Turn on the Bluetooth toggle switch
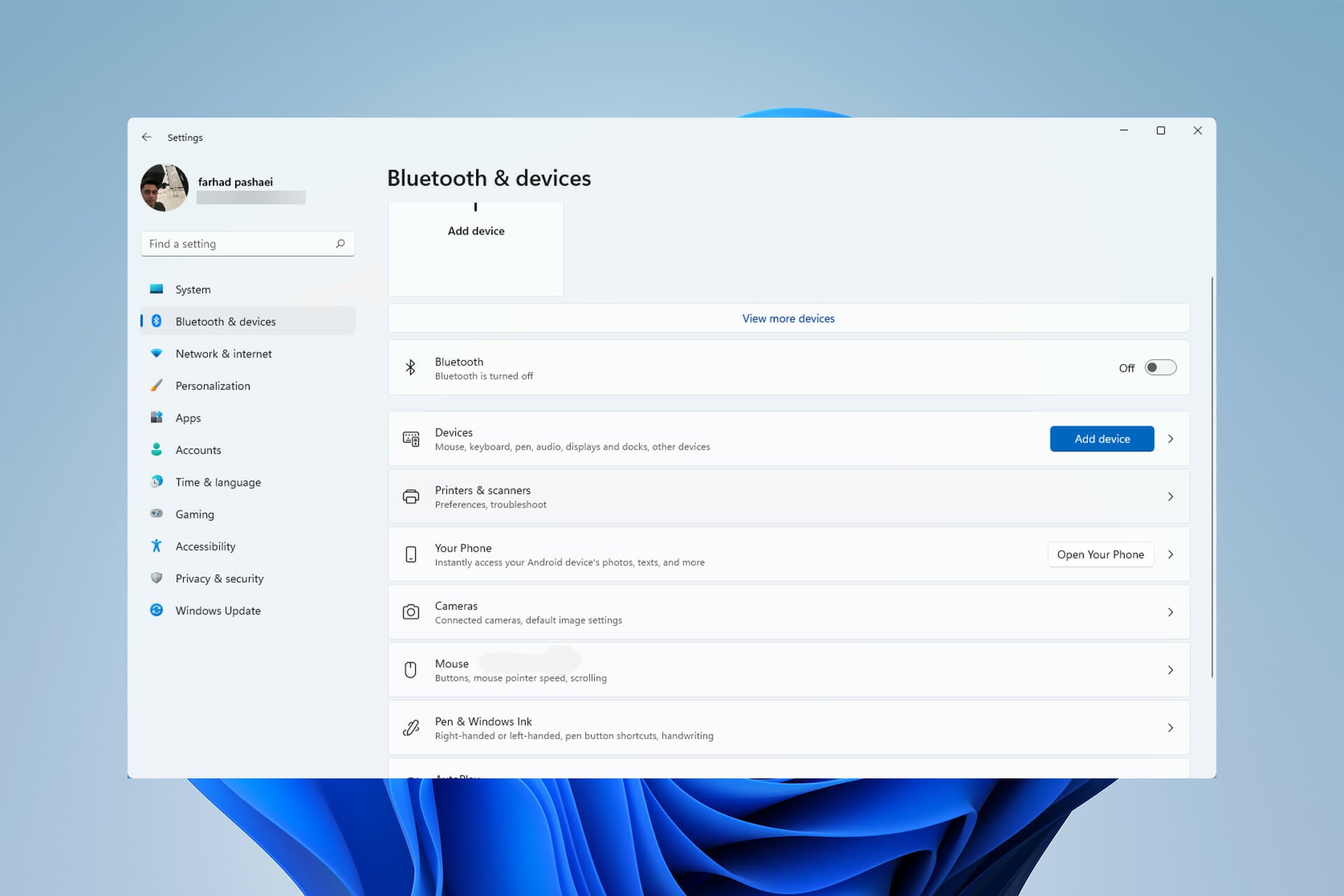This screenshot has height=896, width=1344. click(x=1160, y=367)
